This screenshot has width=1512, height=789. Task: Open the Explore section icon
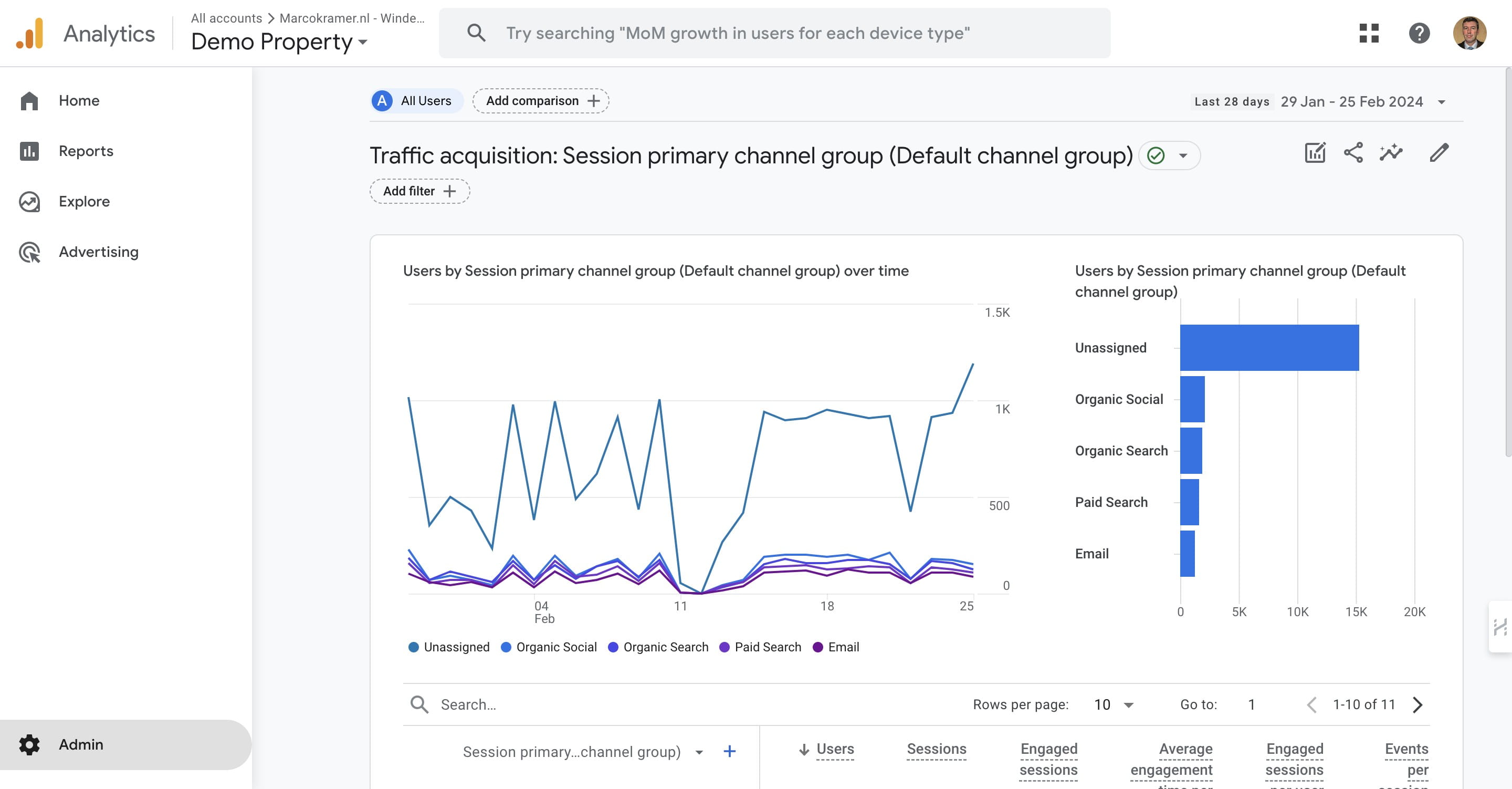29,202
